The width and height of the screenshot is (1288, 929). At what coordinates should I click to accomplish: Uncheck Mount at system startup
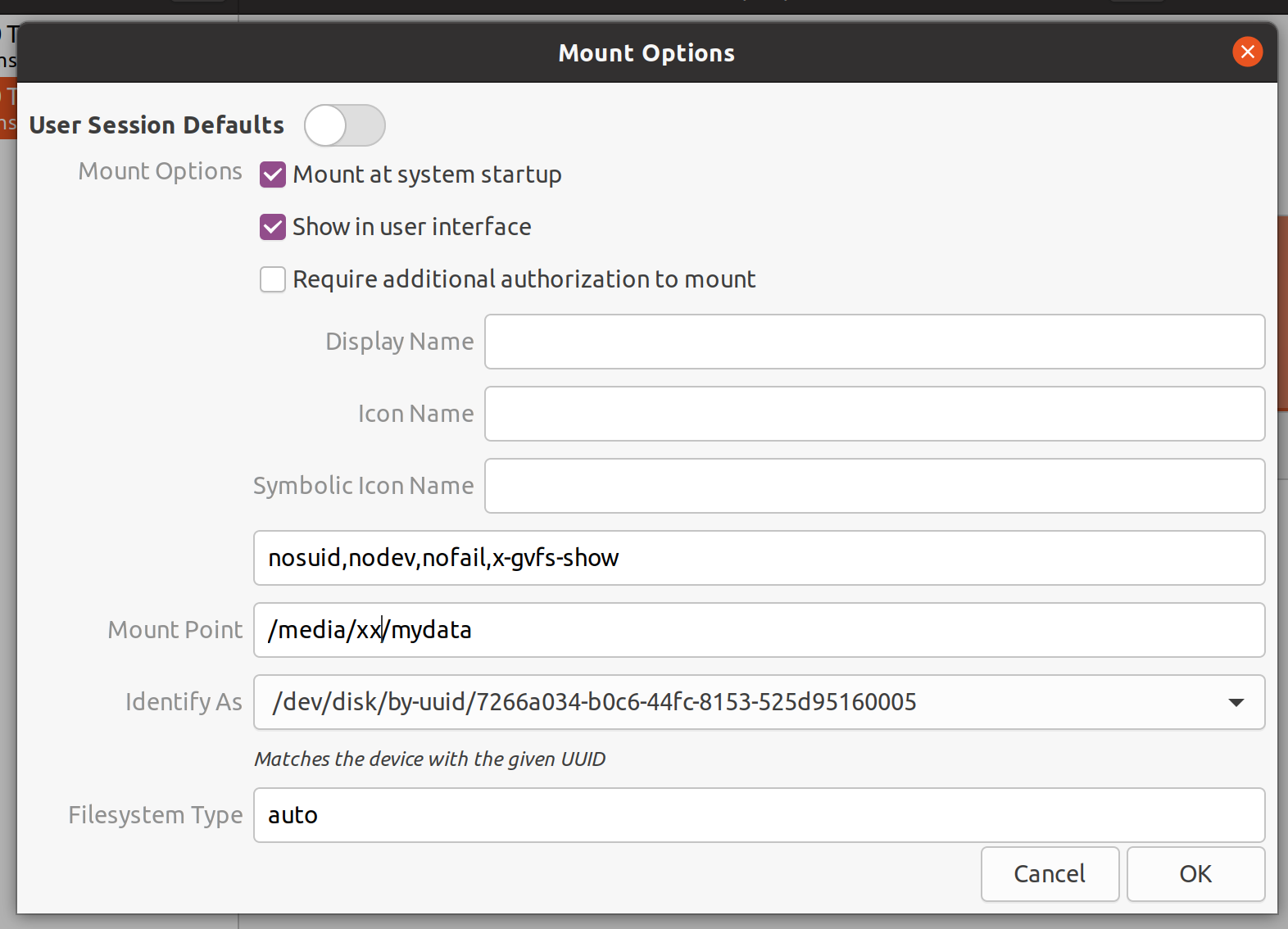point(273,174)
